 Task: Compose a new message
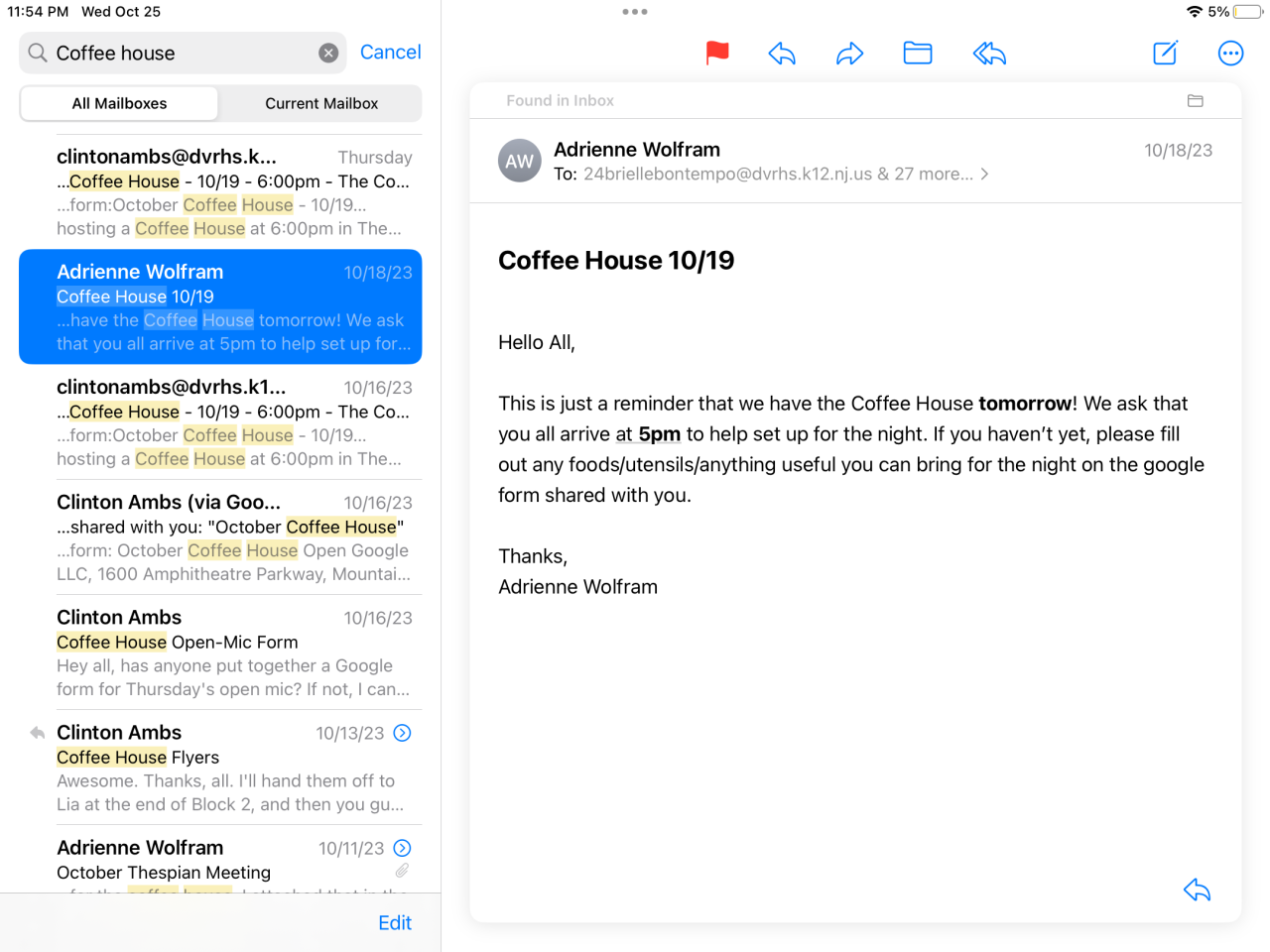click(x=1166, y=53)
